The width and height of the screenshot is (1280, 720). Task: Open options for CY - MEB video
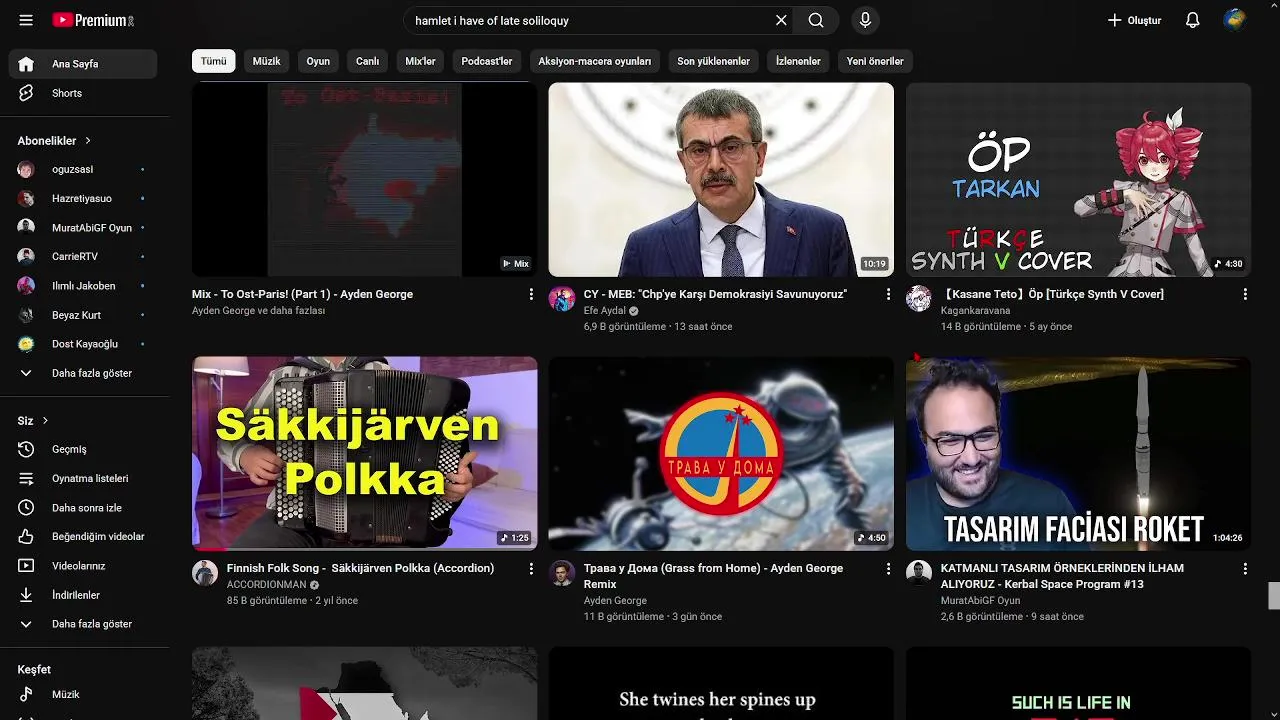888,294
